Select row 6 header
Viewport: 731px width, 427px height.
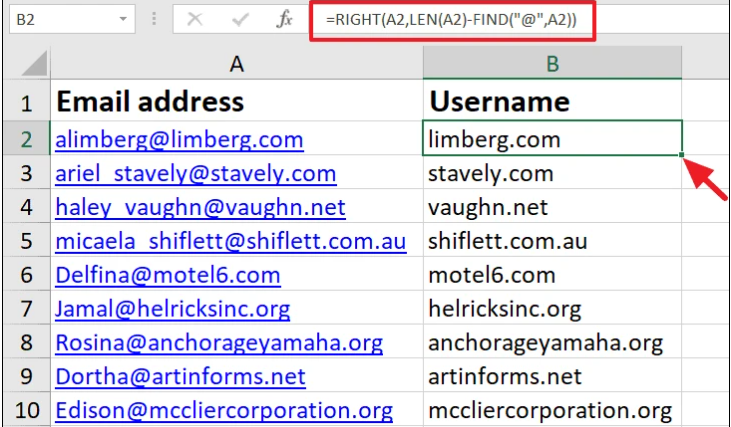pos(27,275)
